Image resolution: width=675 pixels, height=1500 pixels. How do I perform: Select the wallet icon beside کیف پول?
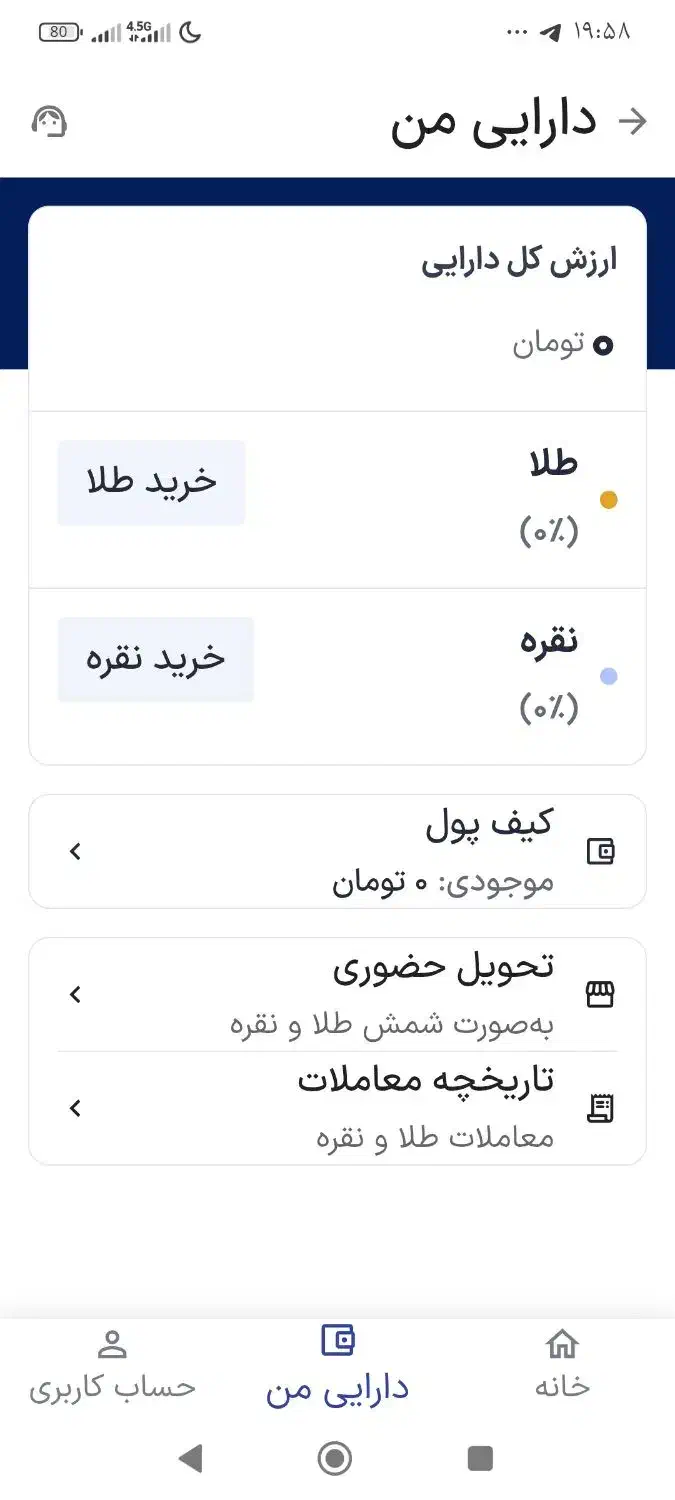(x=600, y=851)
